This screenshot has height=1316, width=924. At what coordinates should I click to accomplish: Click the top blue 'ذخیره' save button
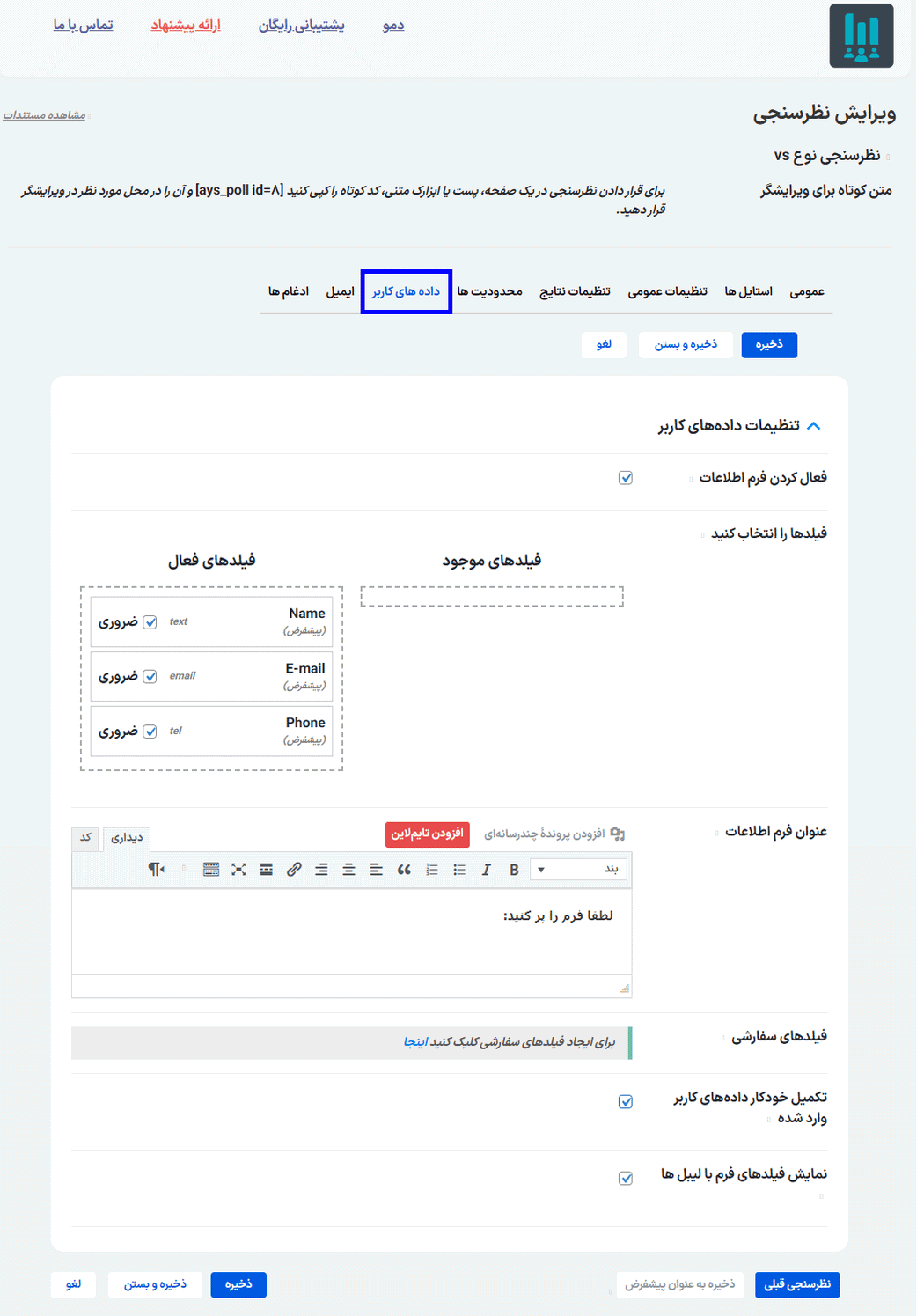(x=769, y=345)
